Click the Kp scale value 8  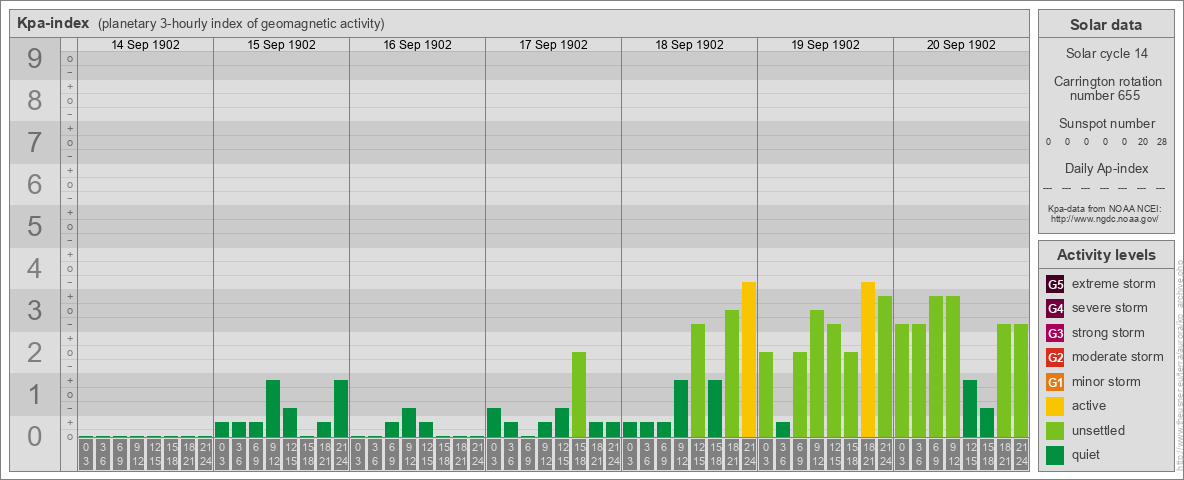click(35, 100)
